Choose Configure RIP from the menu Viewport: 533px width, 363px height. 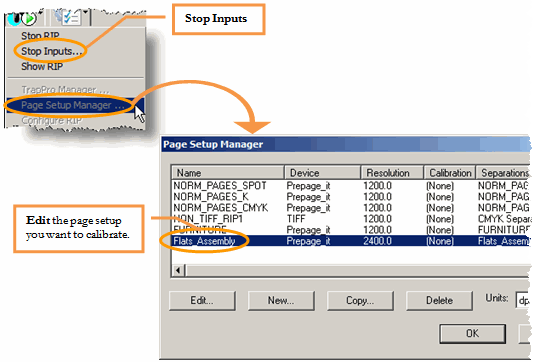click(x=51, y=120)
